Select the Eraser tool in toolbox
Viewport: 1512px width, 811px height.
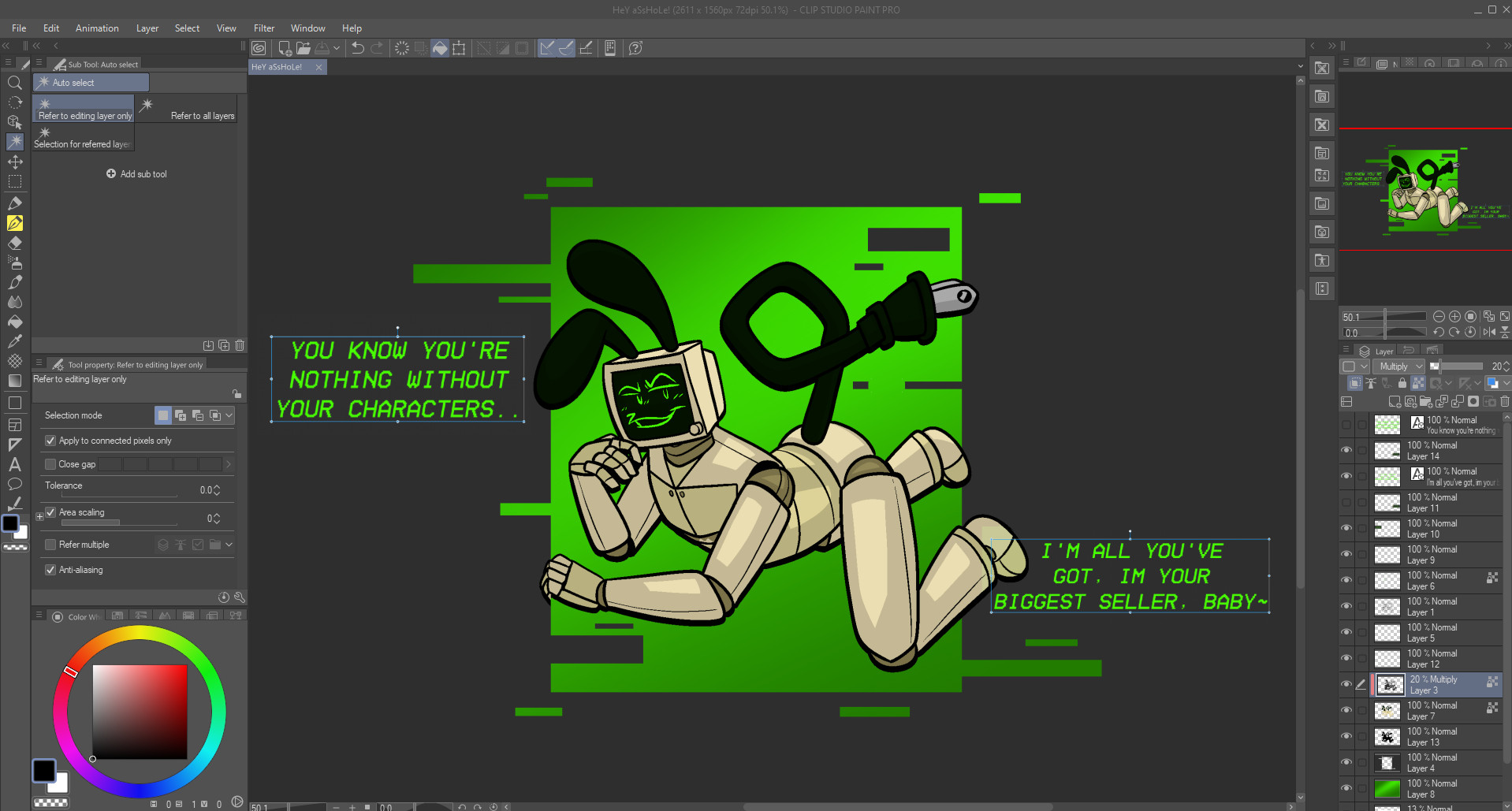(x=14, y=243)
